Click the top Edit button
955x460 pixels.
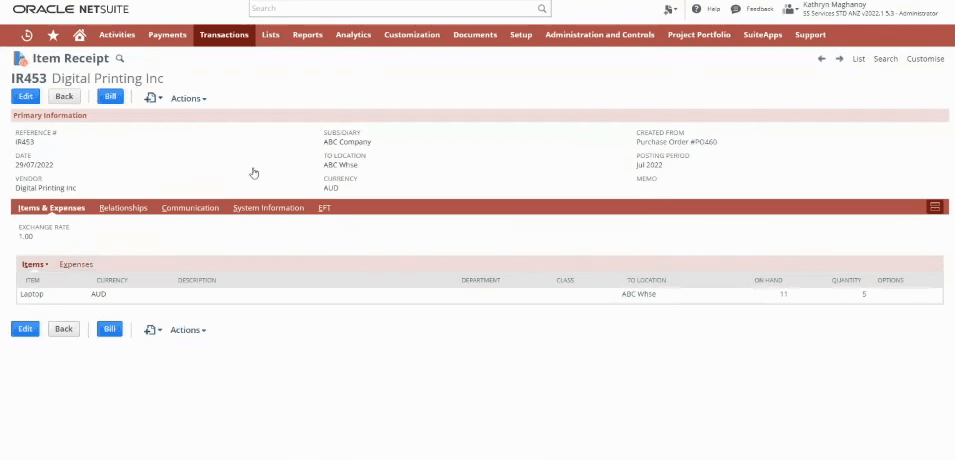point(26,96)
